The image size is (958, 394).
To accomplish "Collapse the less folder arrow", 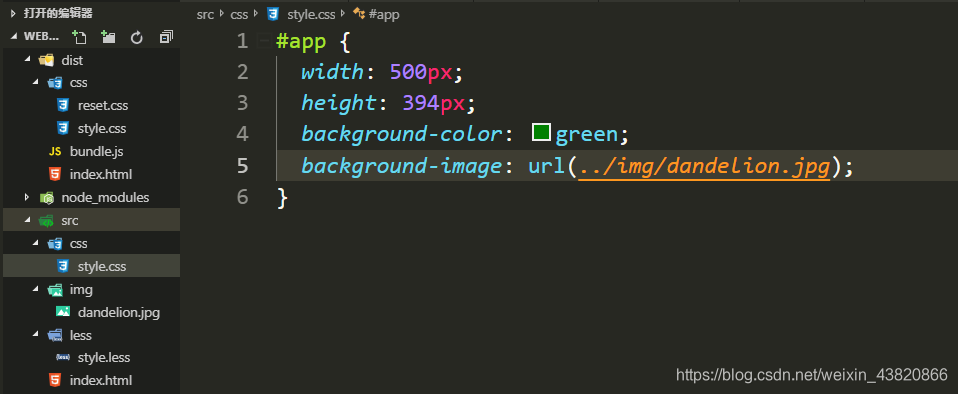I will 35,335.
